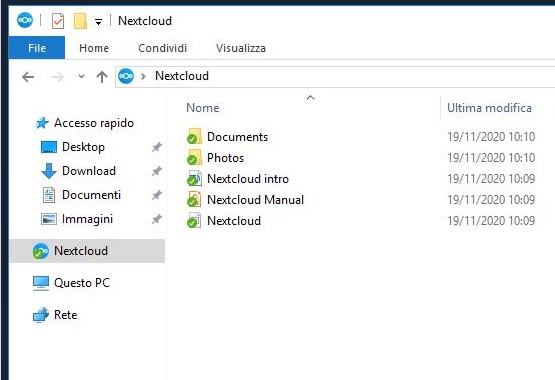The width and height of the screenshot is (555, 380).
Task: Open Documenti from quick access
Action: [91, 195]
